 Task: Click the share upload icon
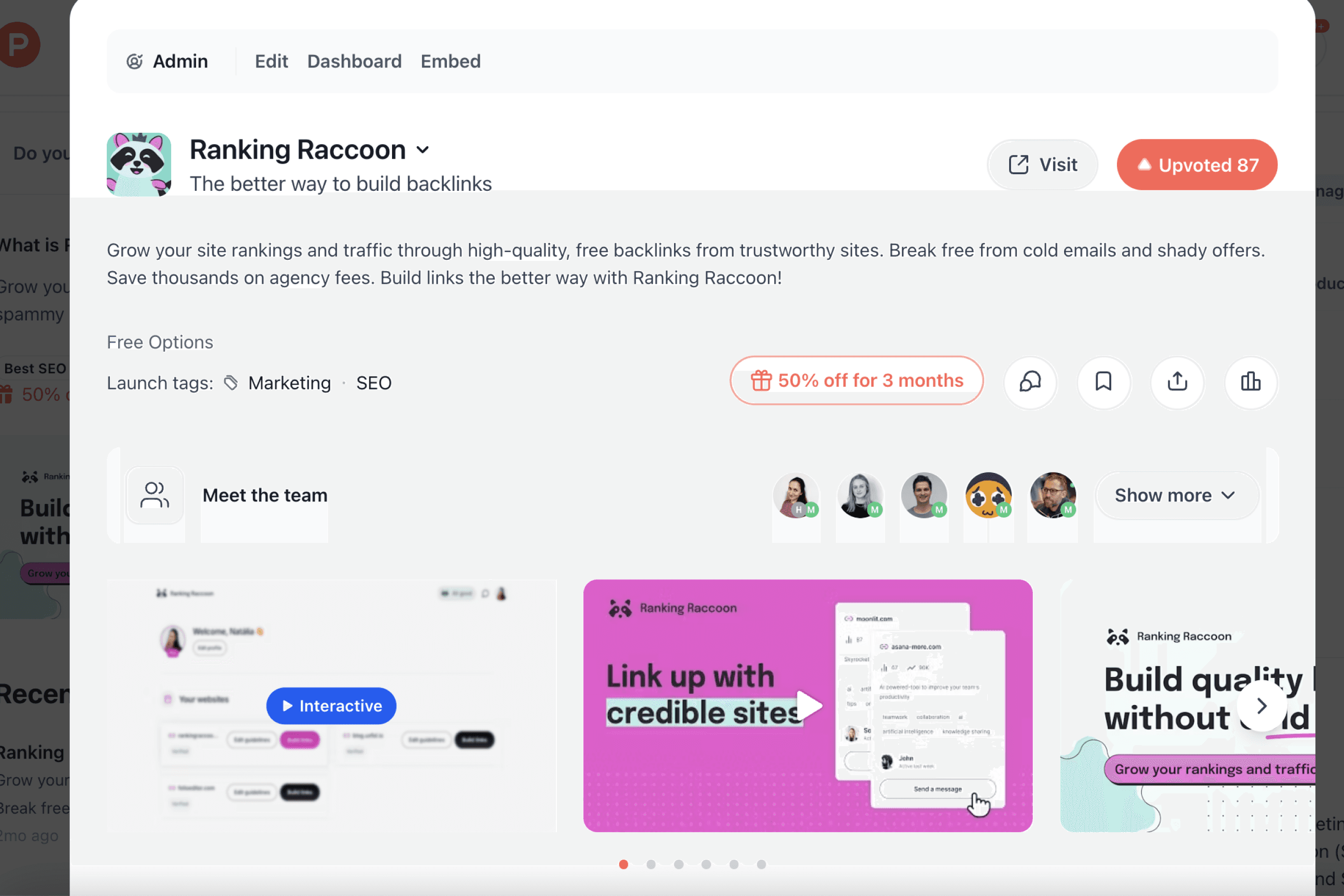click(x=1177, y=382)
